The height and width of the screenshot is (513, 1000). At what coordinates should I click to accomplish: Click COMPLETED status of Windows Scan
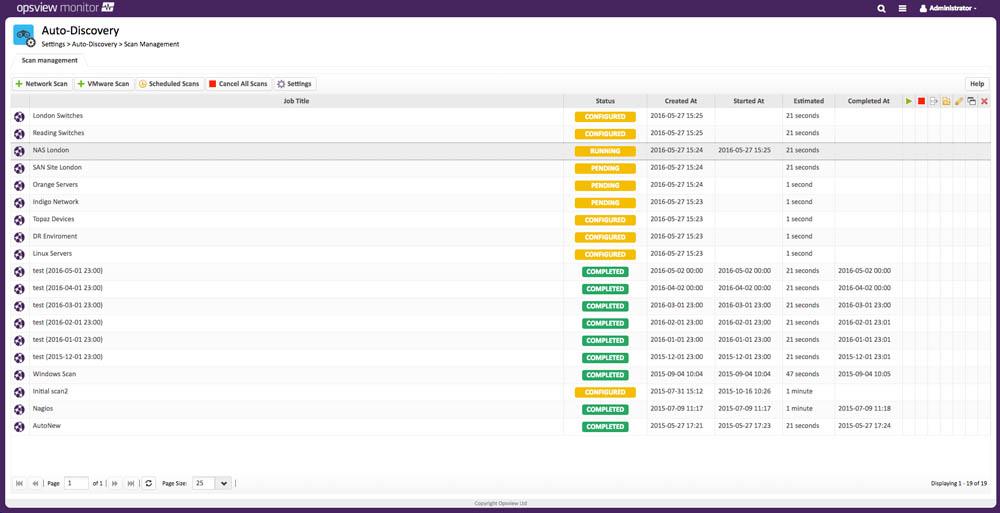click(605, 375)
